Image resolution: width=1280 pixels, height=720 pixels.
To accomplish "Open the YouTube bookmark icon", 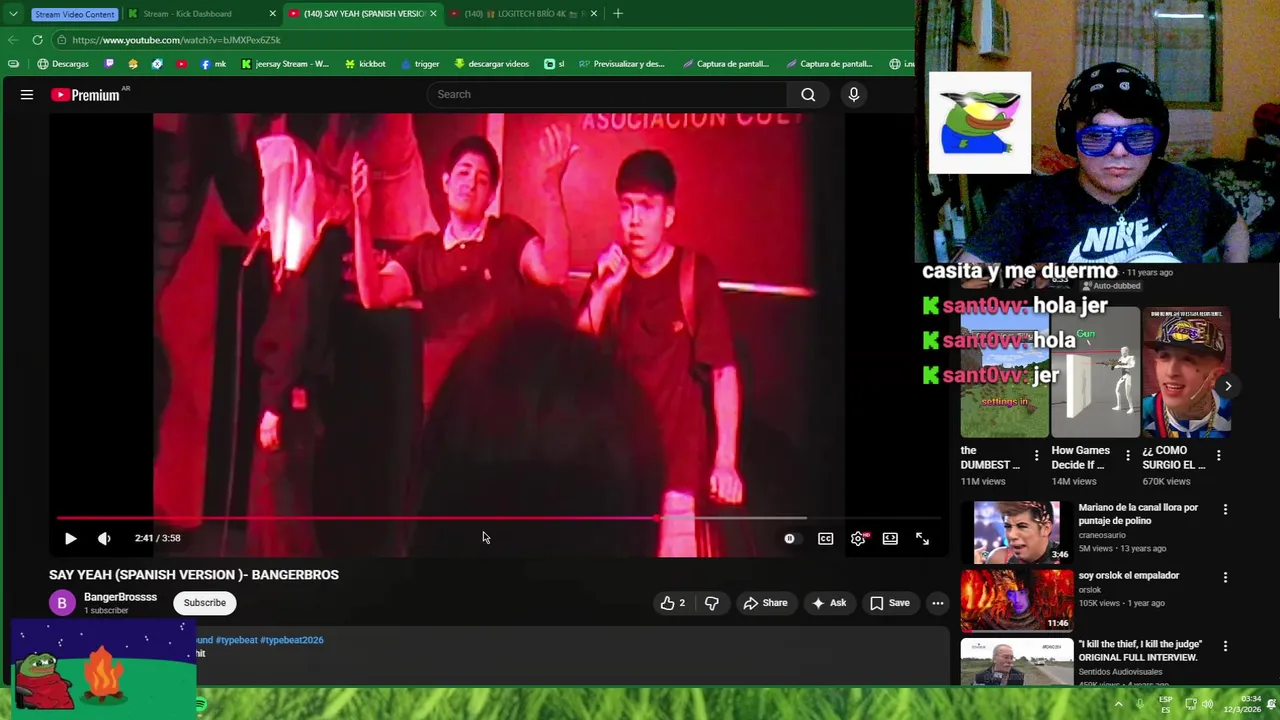I will (181, 64).
